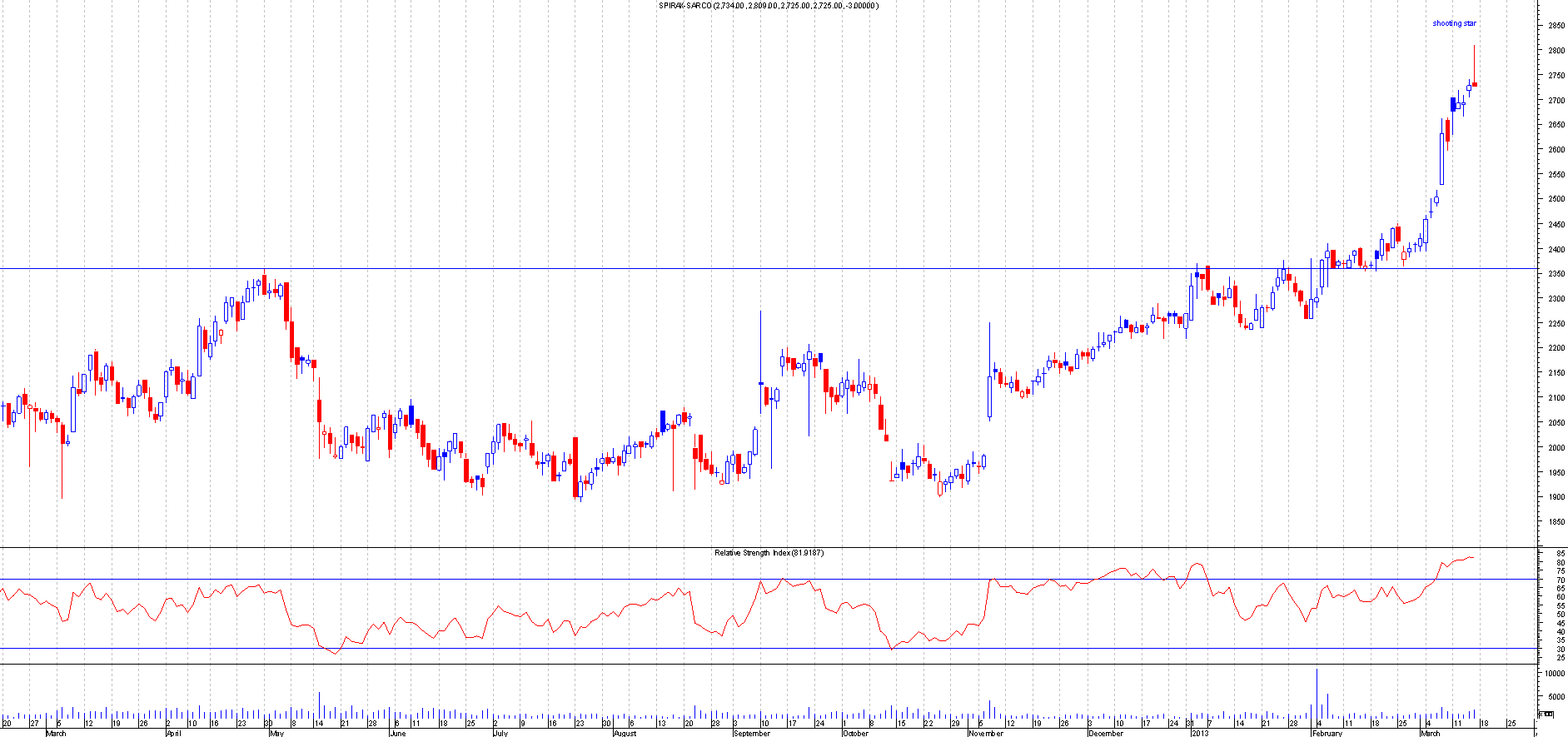Click the 2013 year label on date axis
Viewport: 1568px width, 737px height.
[x=1200, y=734]
